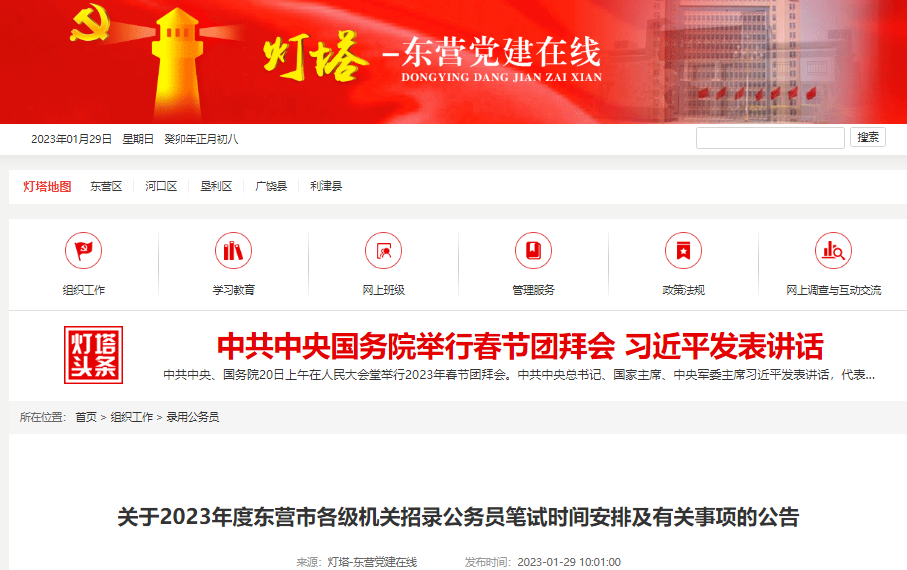Go to 首页 in the breadcrumb
Image resolution: width=907 pixels, height=570 pixels.
[x=86, y=417]
